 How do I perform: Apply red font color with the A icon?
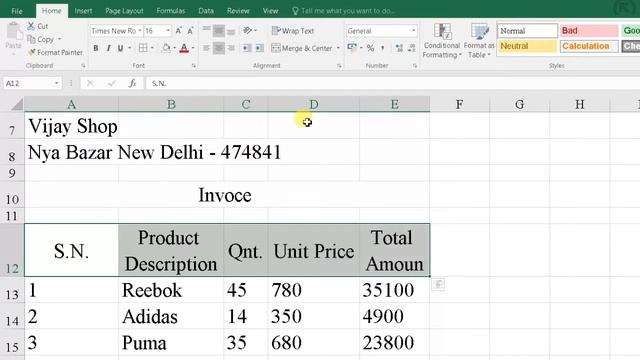(x=184, y=48)
